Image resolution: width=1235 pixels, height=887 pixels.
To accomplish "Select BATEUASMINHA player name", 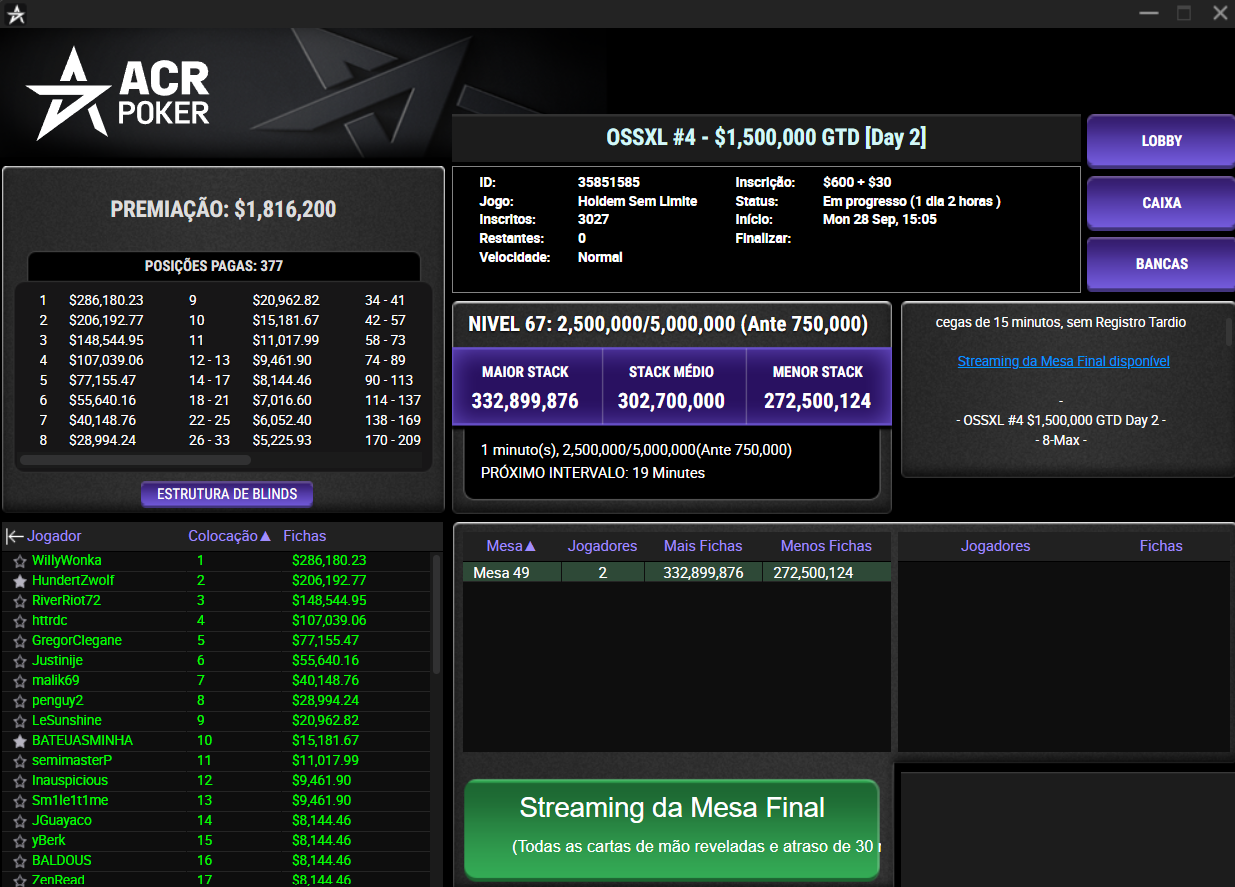I will (82, 741).
